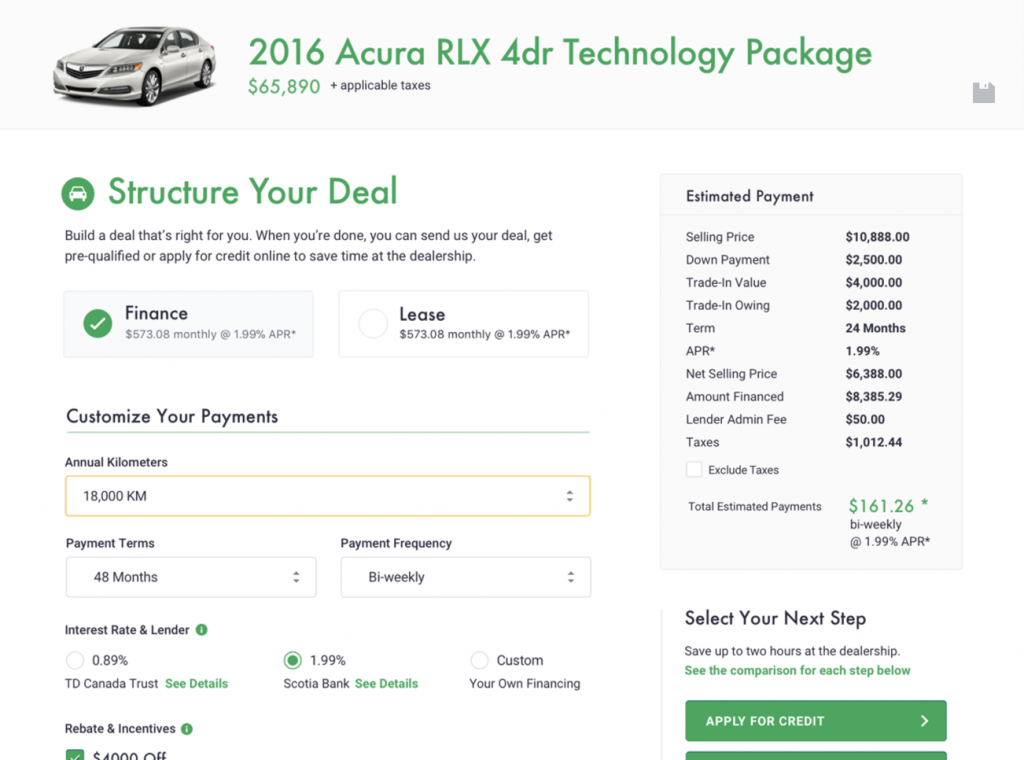Click the save document icon in header
Screen dimensions: 1024x760
[984, 92]
